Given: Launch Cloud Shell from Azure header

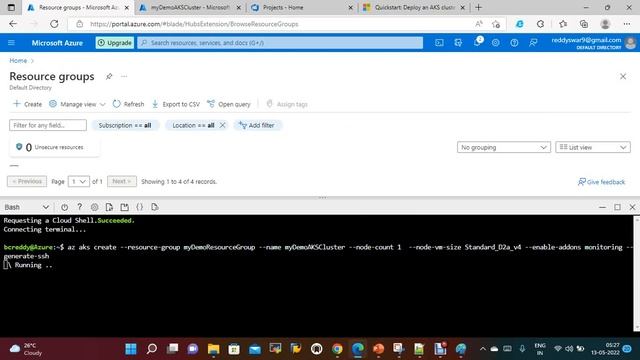Looking at the screenshot, I should pyautogui.click(x=439, y=43).
